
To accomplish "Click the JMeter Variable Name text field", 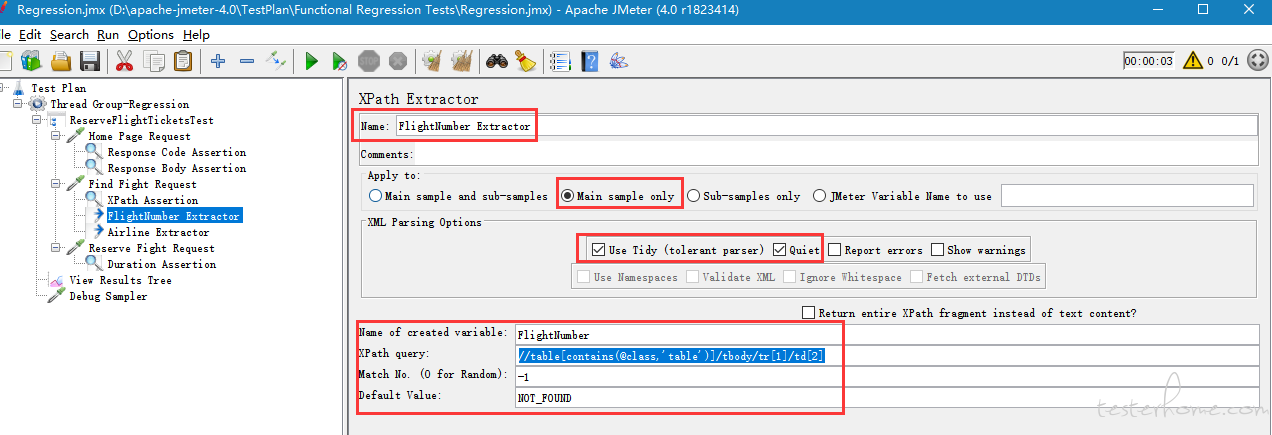I will coord(1127,196).
